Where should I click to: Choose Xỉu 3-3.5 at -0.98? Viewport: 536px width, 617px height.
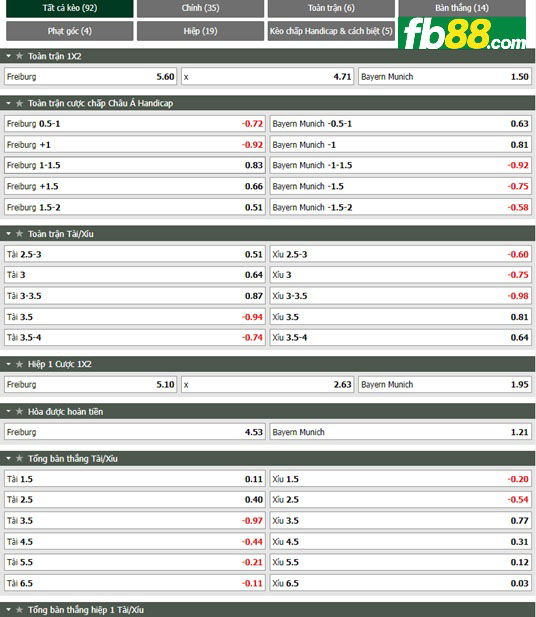click(x=401, y=296)
